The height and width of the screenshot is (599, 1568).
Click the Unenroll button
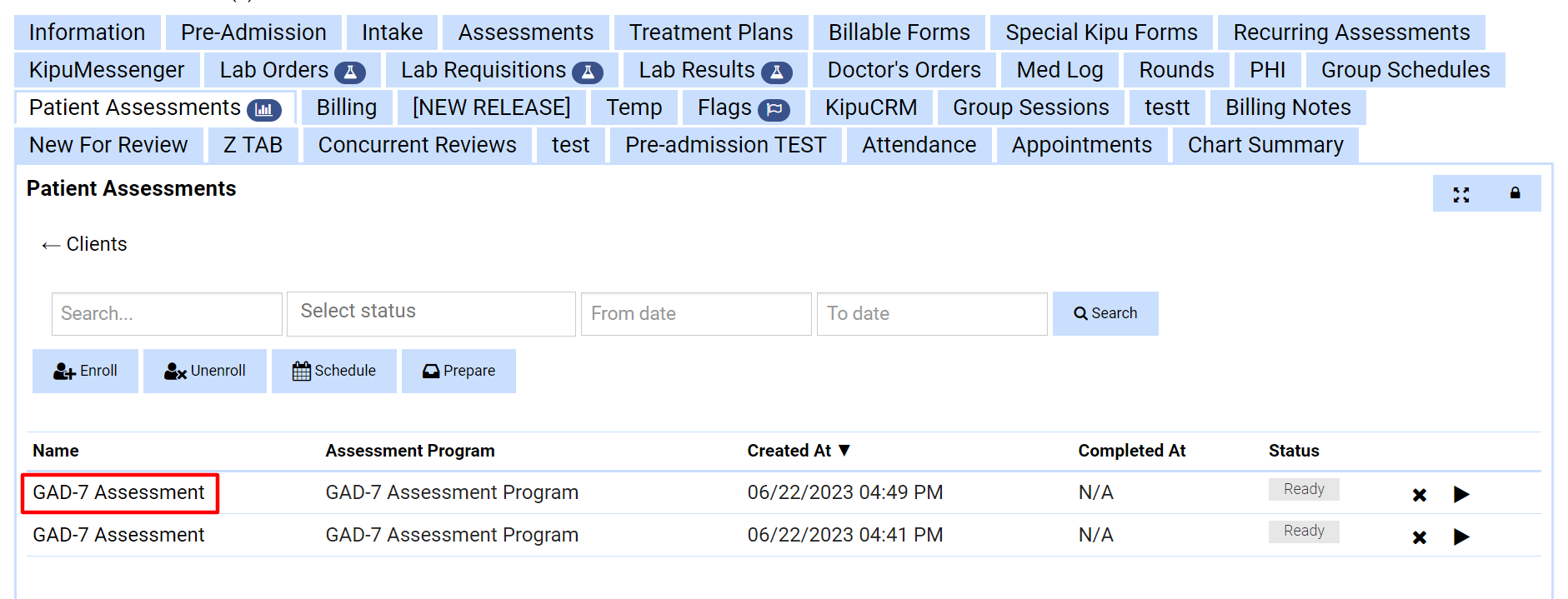[205, 371]
